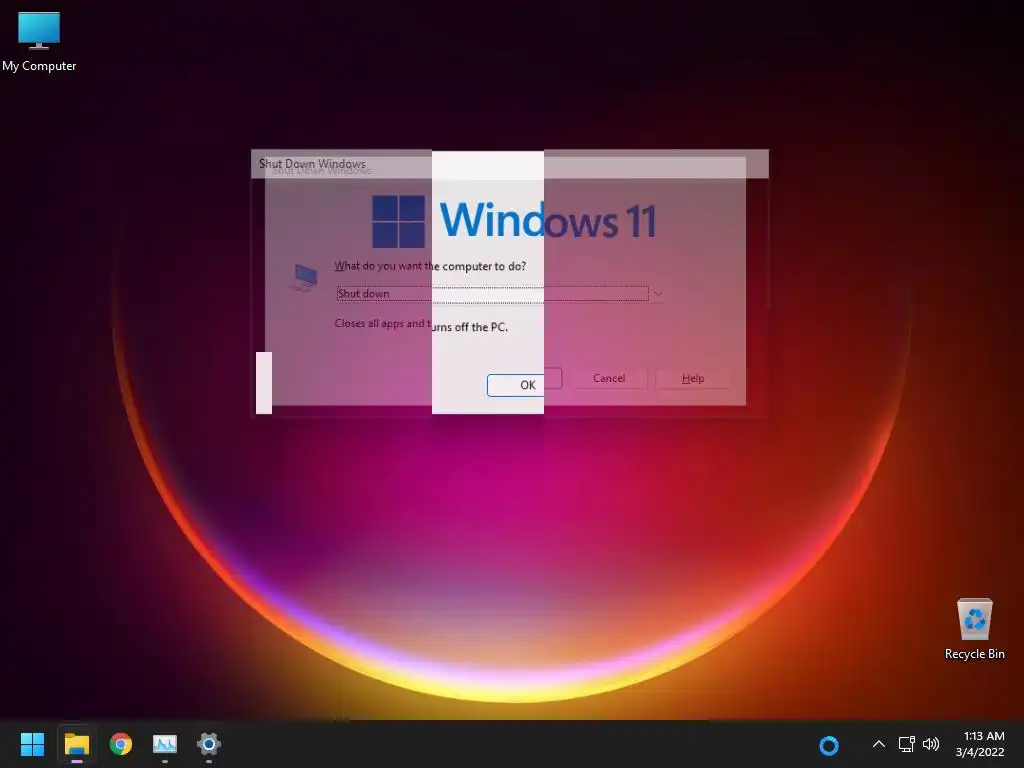Click the dropdown arrow beside Shut down
The height and width of the screenshot is (768, 1024).
(658, 294)
